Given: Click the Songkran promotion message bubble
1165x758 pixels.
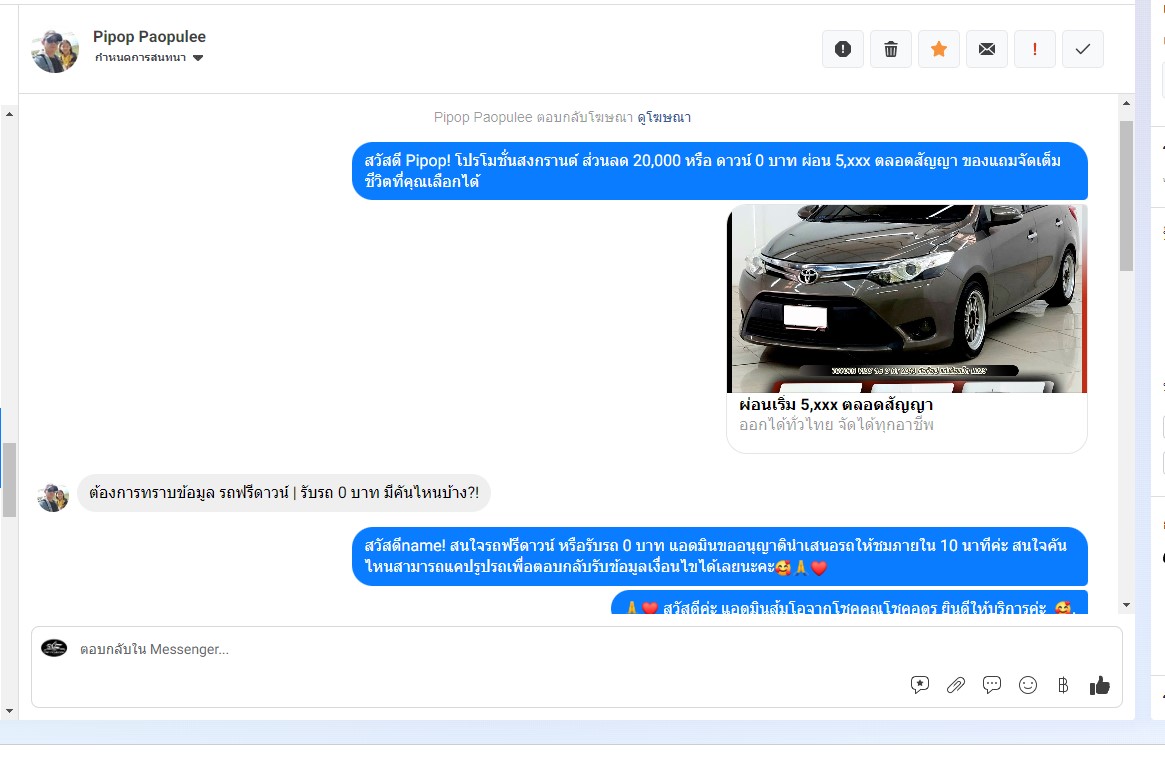Looking at the screenshot, I should [x=719, y=171].
